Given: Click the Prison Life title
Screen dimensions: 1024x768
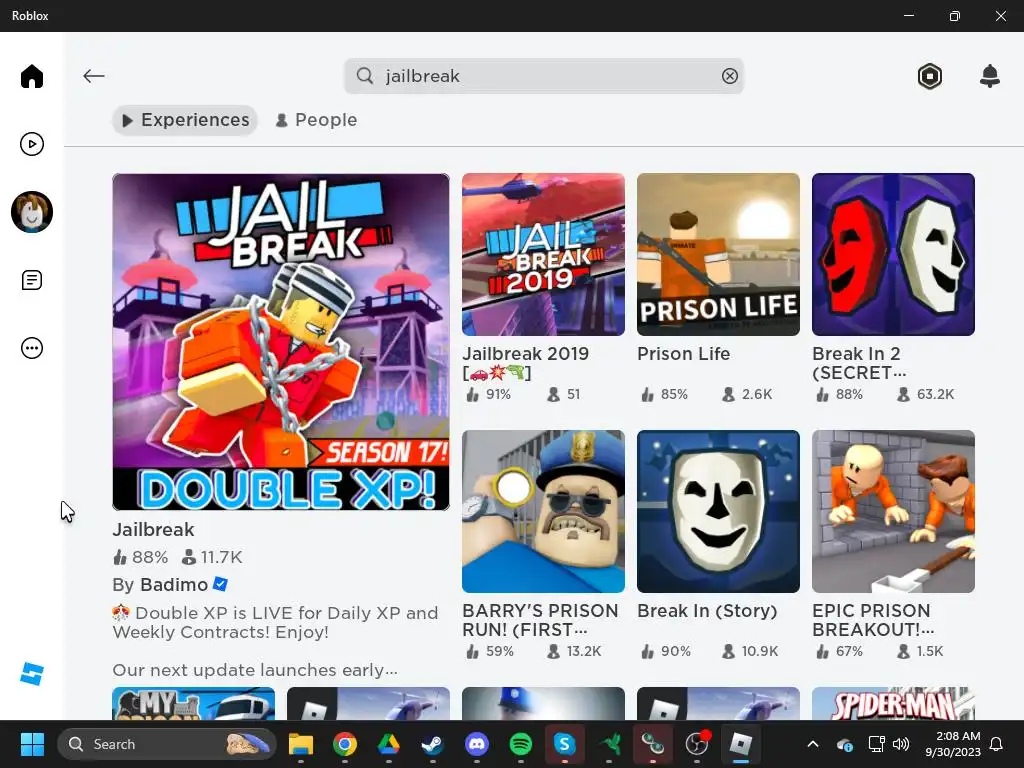Looking at the screenshot, I should 684,354.
